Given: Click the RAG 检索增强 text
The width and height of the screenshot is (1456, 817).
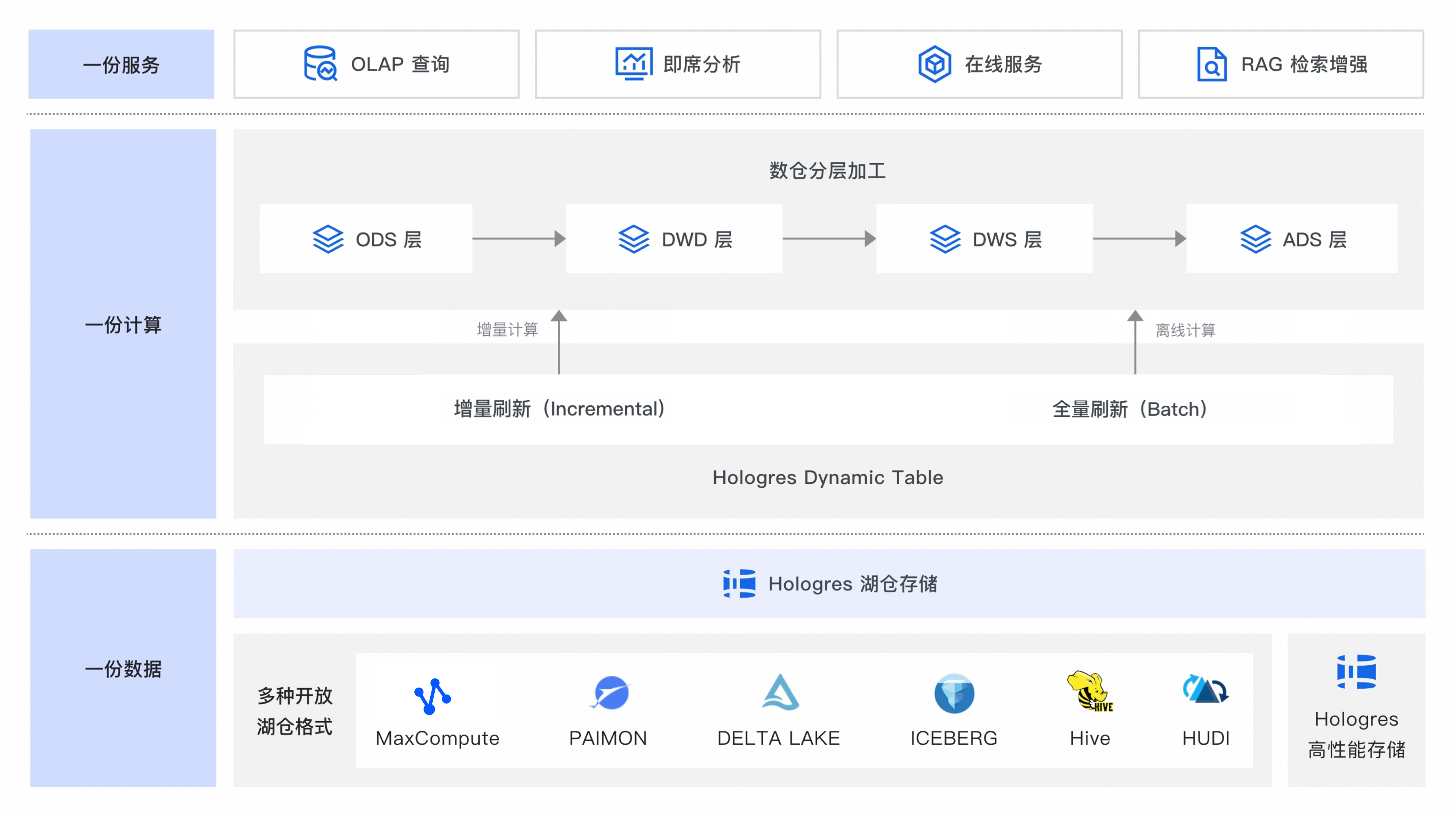Looking at the screenshot, I should pos(1305,64).
